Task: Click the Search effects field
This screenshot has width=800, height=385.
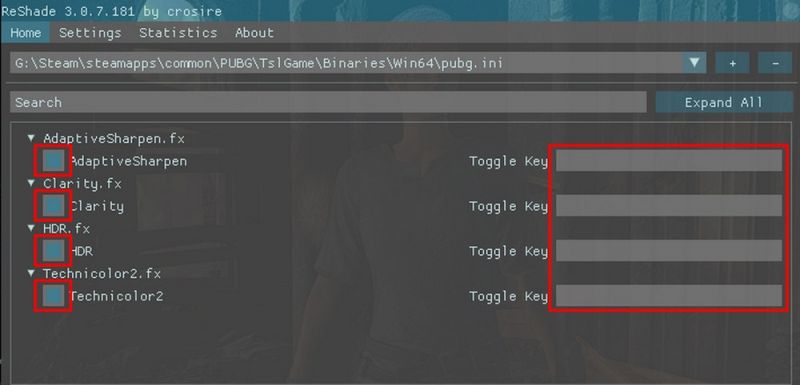Action: [x=328, y=102]
